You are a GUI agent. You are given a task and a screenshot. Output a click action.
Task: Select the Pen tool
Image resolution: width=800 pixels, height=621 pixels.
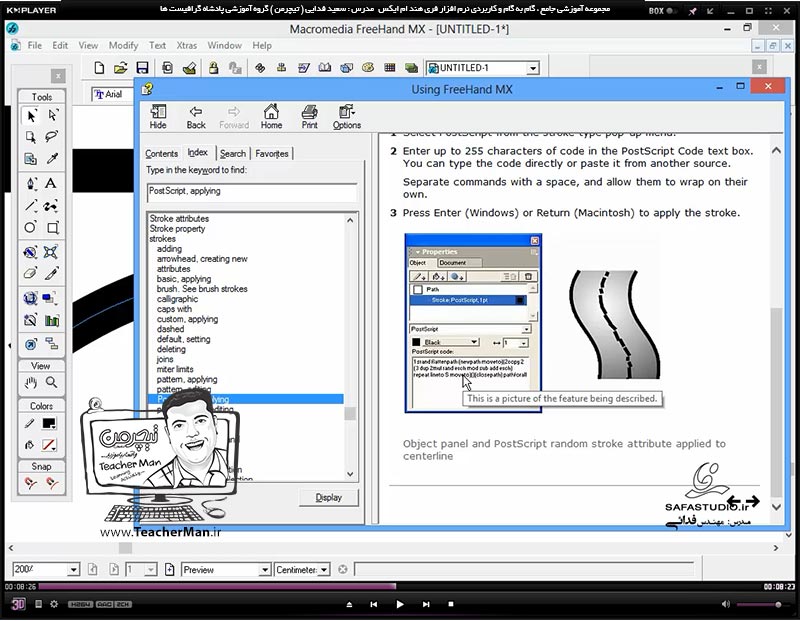(x=31, y=184)
